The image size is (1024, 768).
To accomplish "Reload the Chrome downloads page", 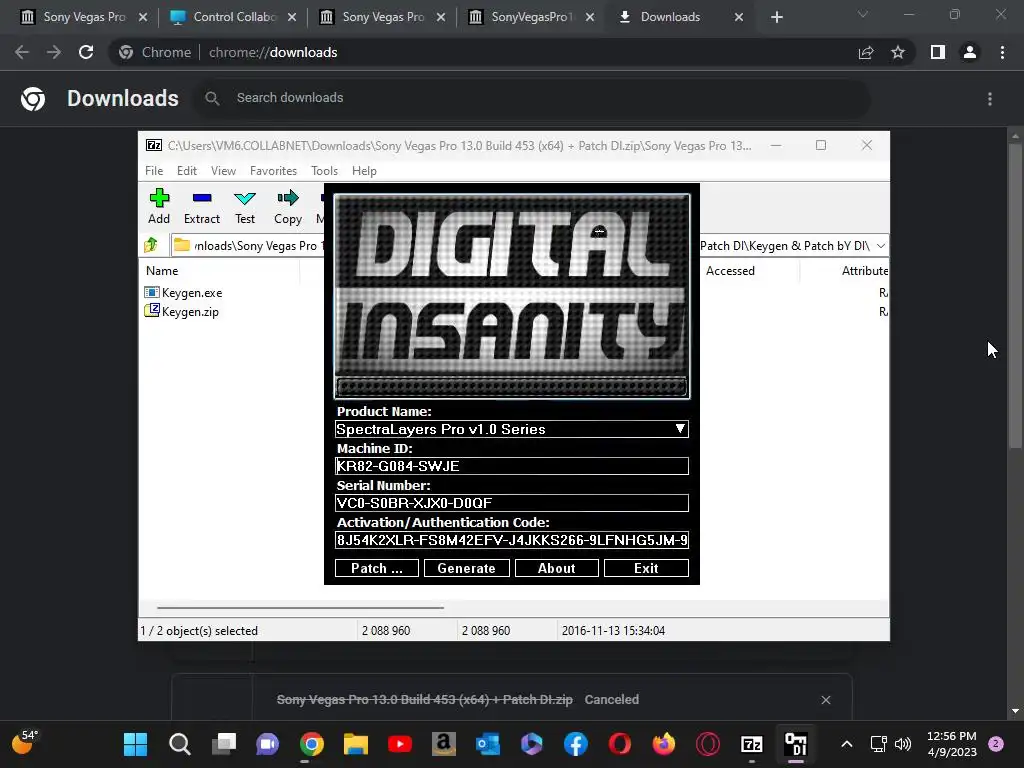I will 86,52.
